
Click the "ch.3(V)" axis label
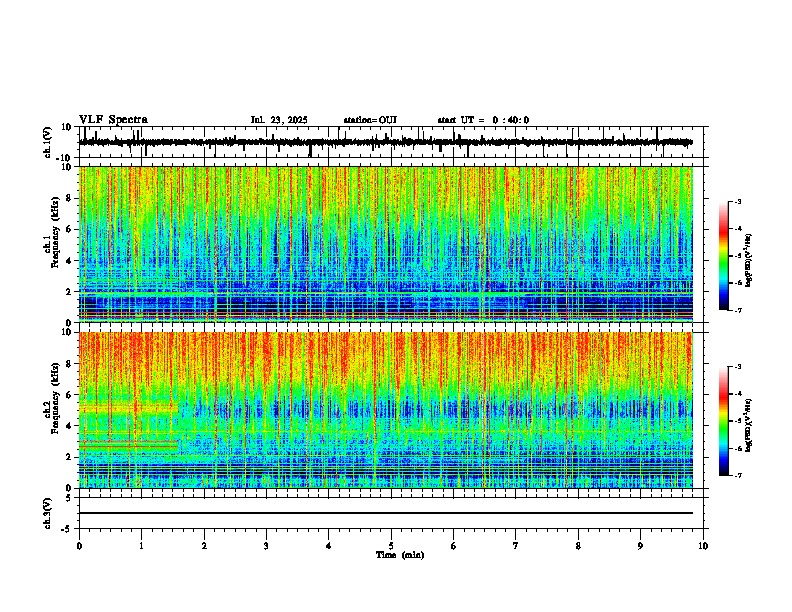pyautogui.click(x=48, y=513)
